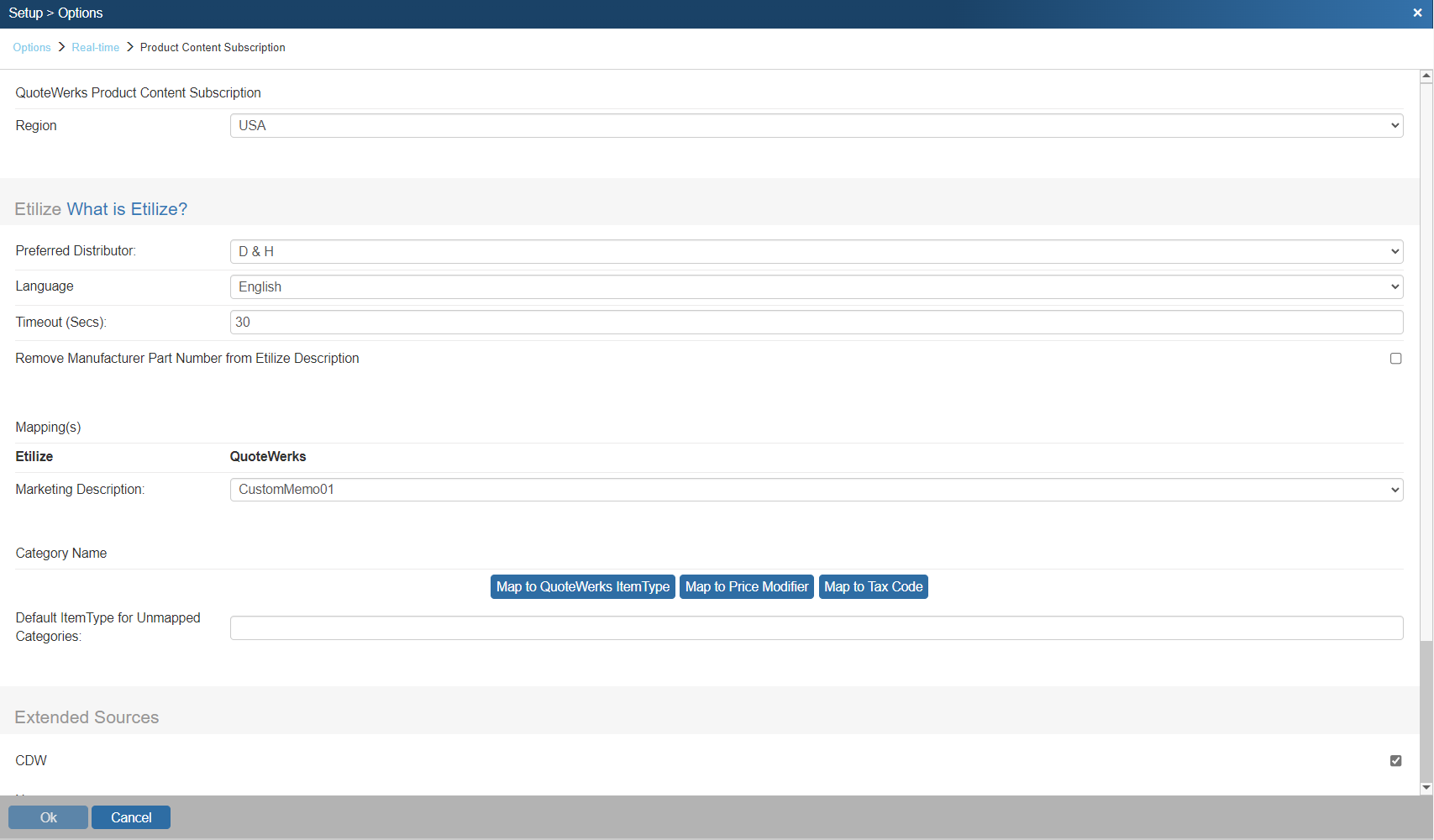The height and width of the screenshot is (840, 1434).
Task: Open Marketing Description mapping dropdown
Action: click(x=817, y=490)
